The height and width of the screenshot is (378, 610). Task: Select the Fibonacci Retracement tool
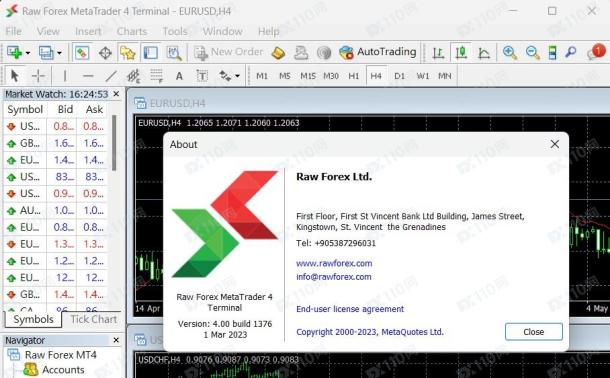point(156,76)
